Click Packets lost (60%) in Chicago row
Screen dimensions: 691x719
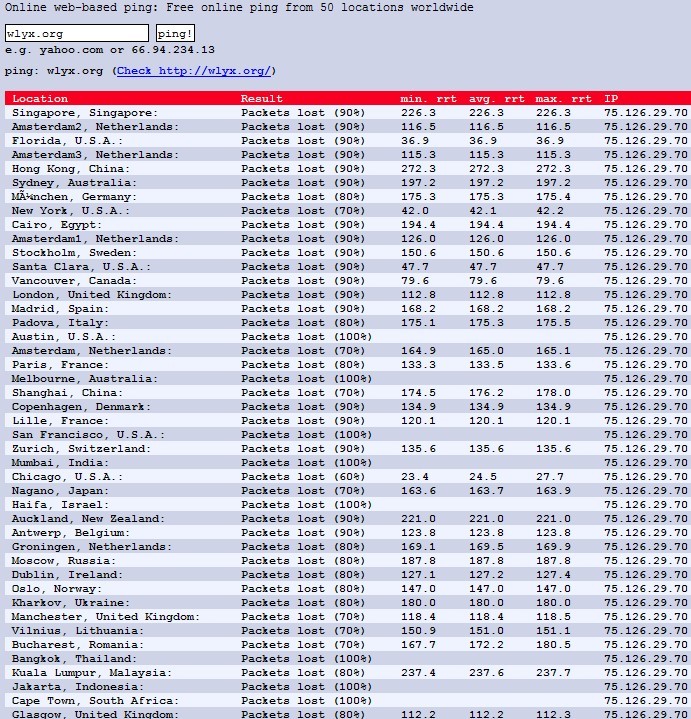point(303,476)
